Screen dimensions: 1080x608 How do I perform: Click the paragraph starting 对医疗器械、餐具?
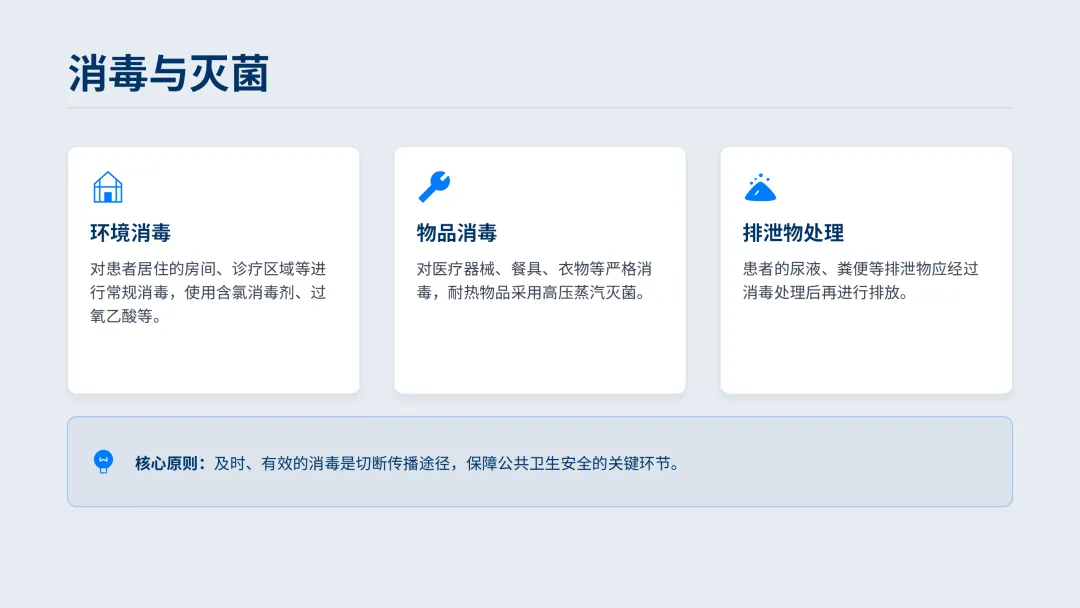point(534,280)
